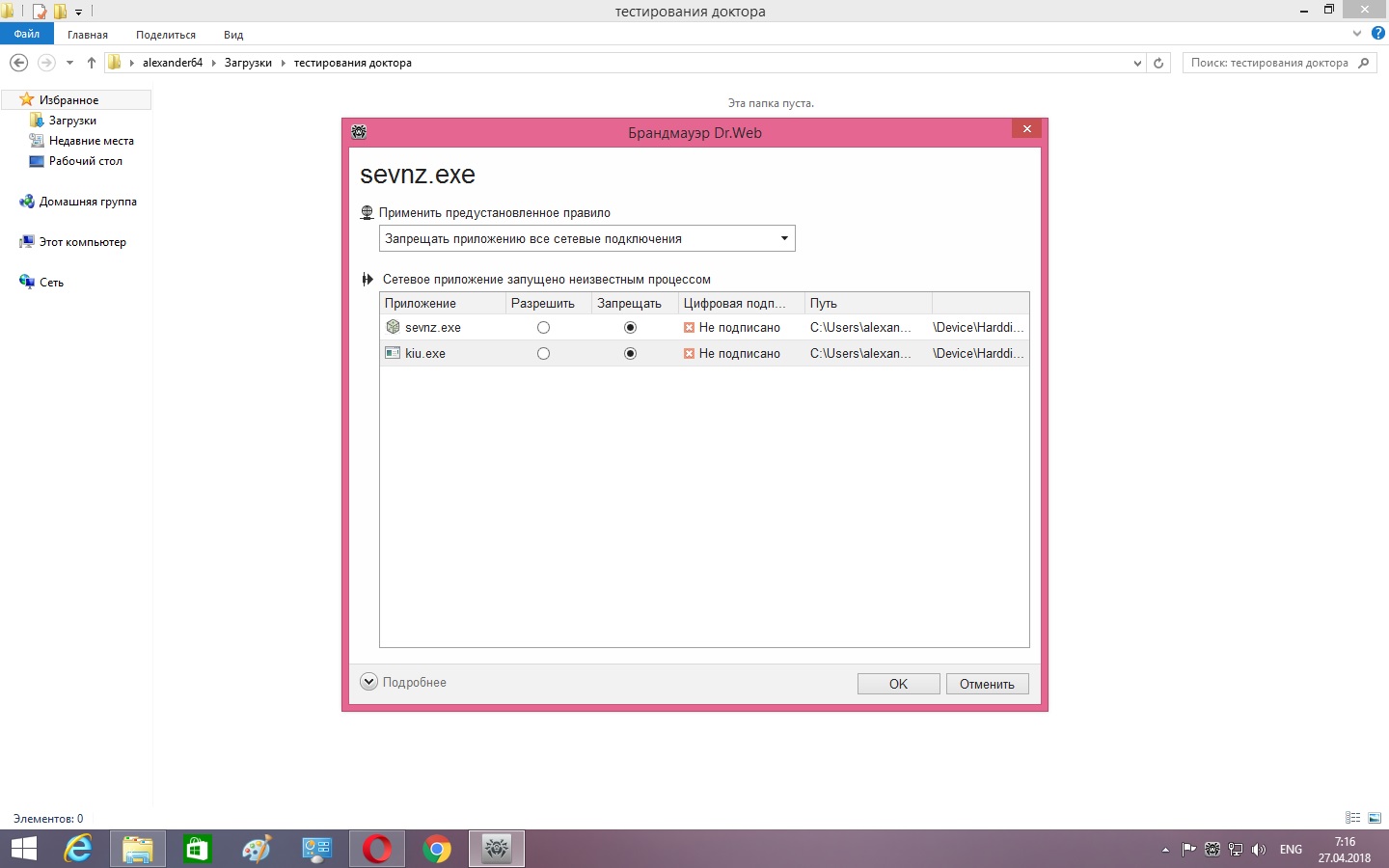Select Недавние места in the navigation pane
This screenshot has width=1389, height=868.
click(91, 141)
